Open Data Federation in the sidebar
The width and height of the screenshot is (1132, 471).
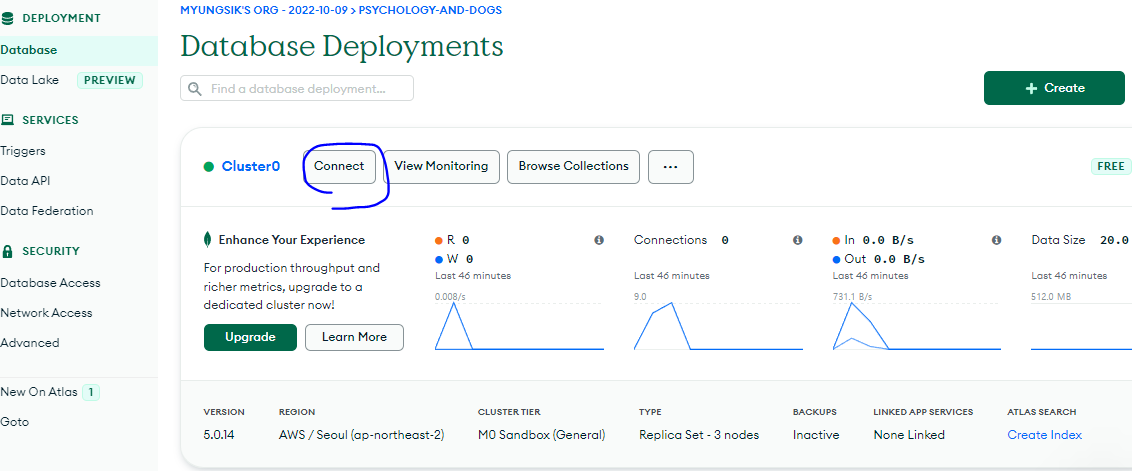[47, 211]
